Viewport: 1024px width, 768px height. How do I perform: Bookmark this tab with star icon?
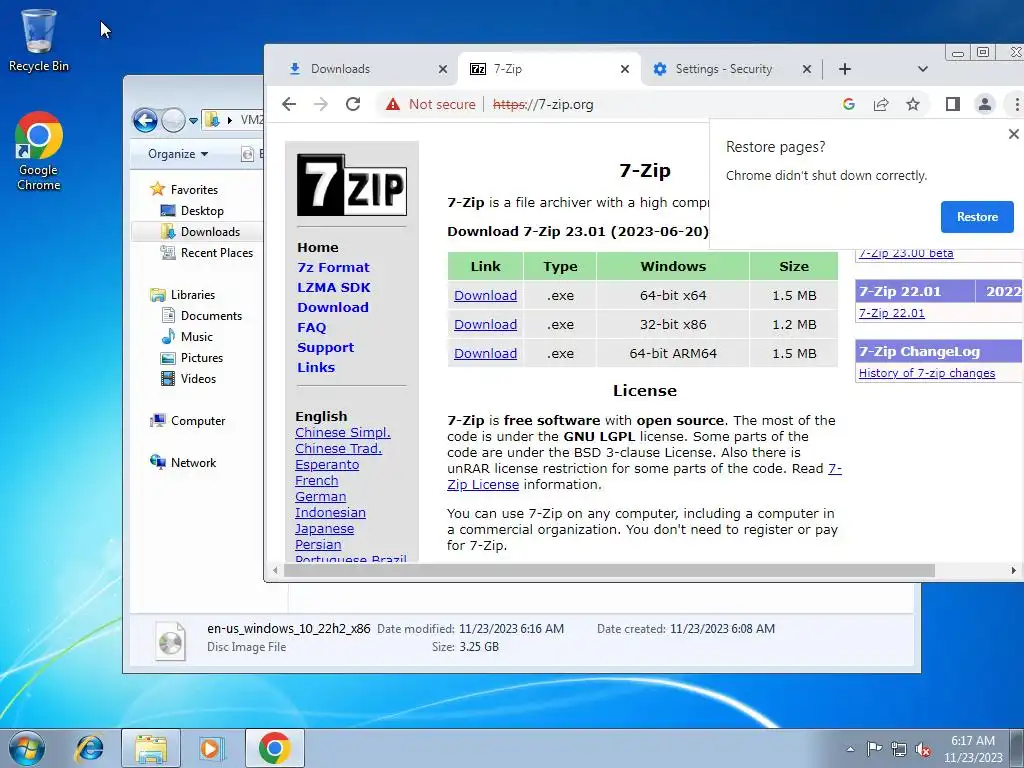(x=913, y=104)
